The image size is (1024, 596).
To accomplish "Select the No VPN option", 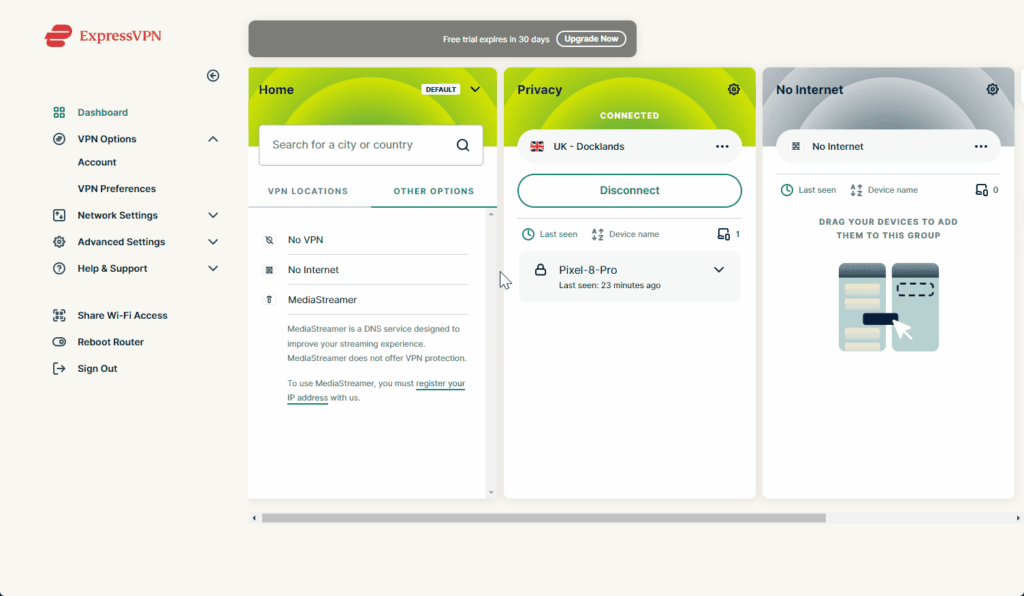I will pyautogui.click(x=305, y=240).
